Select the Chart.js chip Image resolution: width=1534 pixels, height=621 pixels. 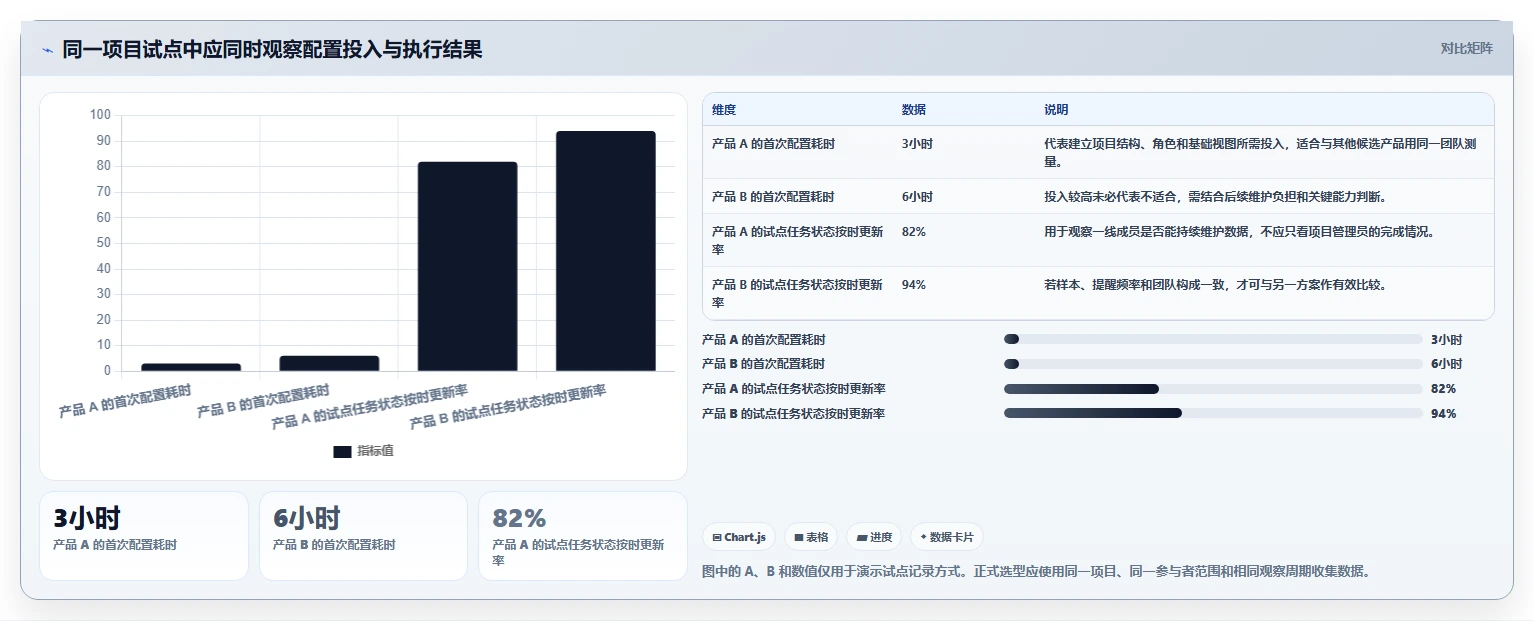739,537
